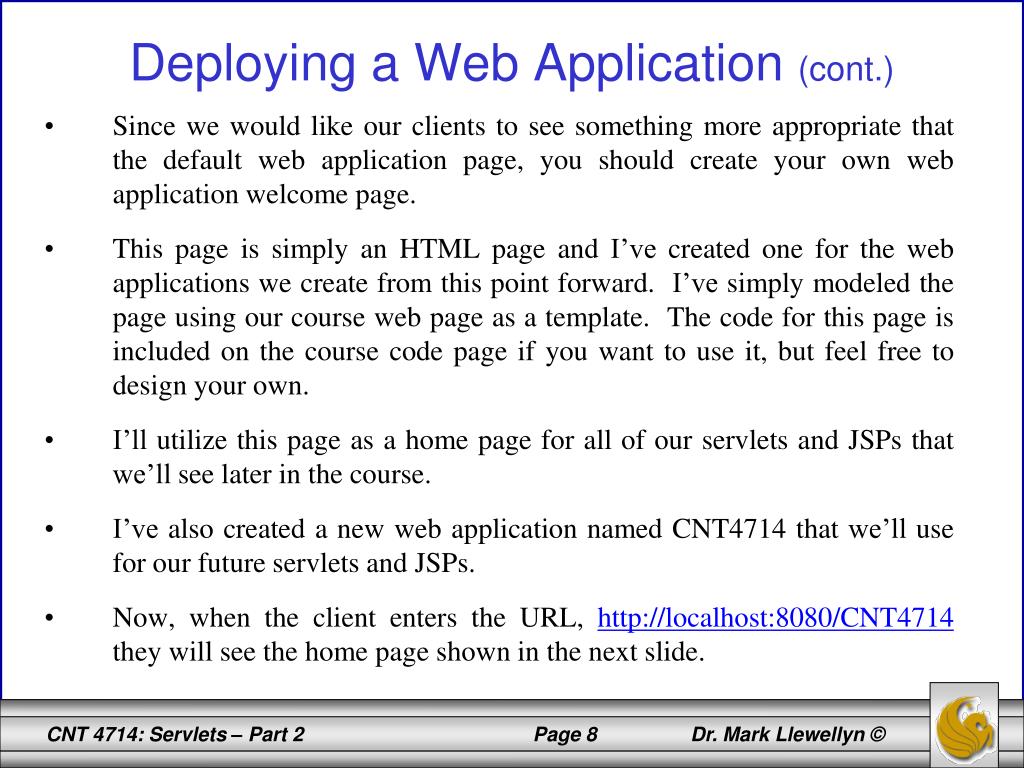Viewport: 1024px width, 768px height.
Task: Click line 'applications we create from this point forward'
Action: tap(533, 283)
